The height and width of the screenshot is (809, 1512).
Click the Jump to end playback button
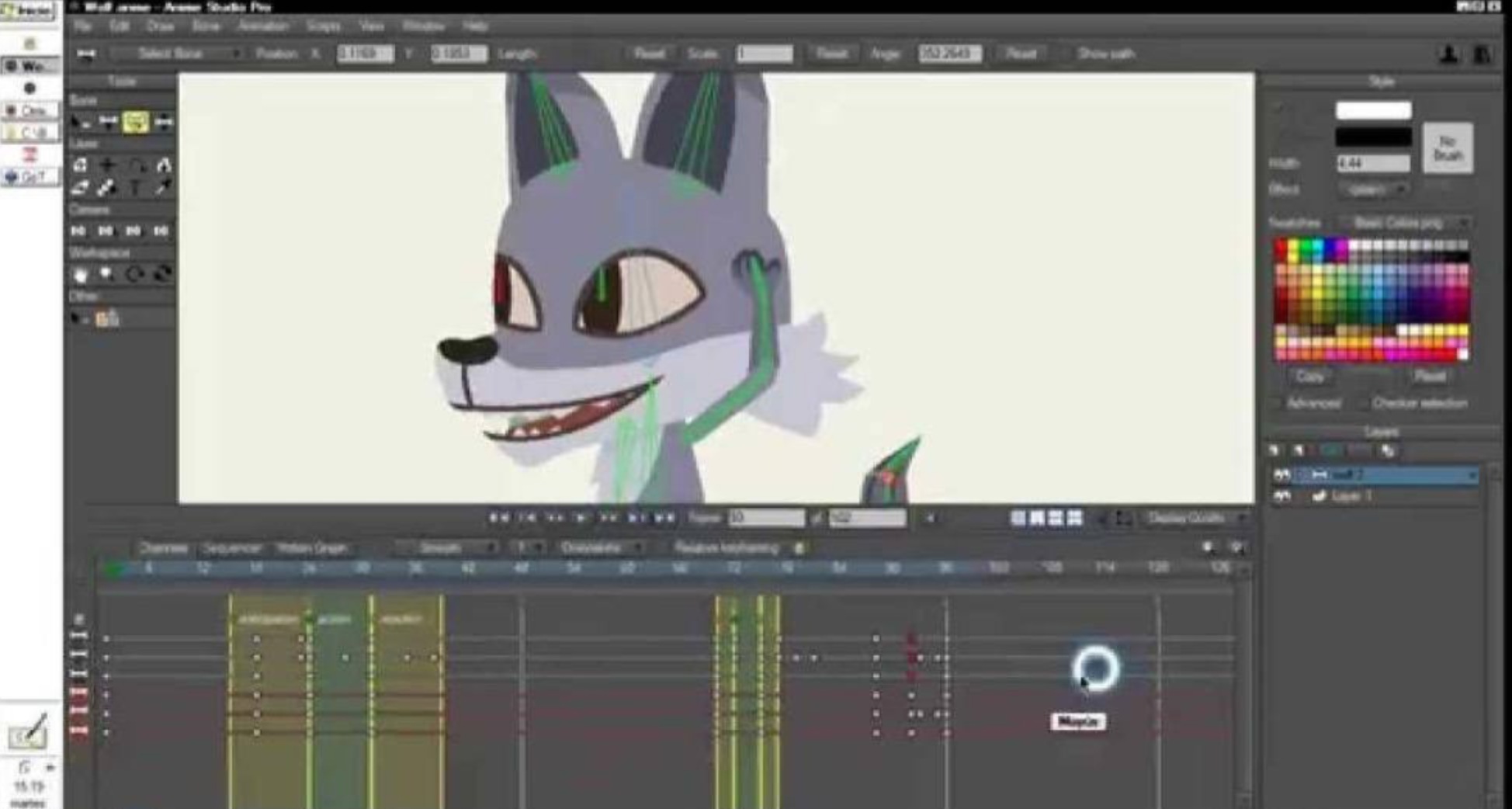click(x=664, y=518)
